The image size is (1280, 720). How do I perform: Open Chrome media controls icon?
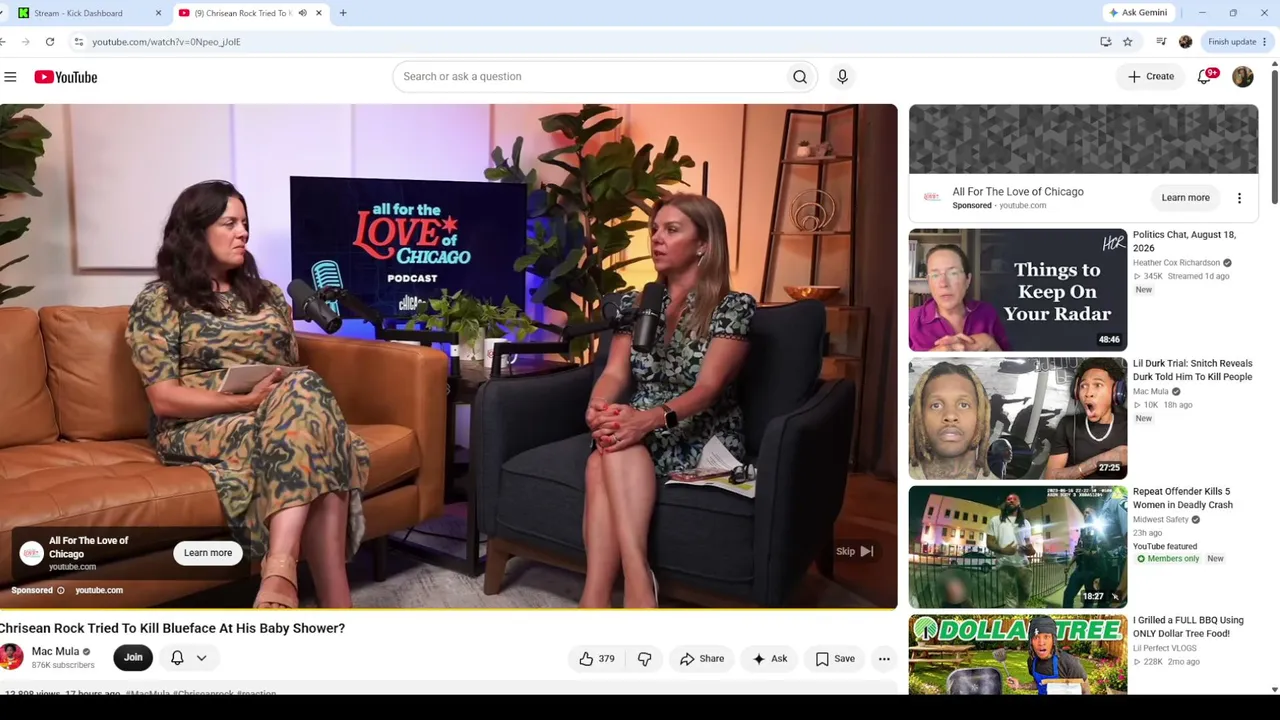tap(1161, 42)
